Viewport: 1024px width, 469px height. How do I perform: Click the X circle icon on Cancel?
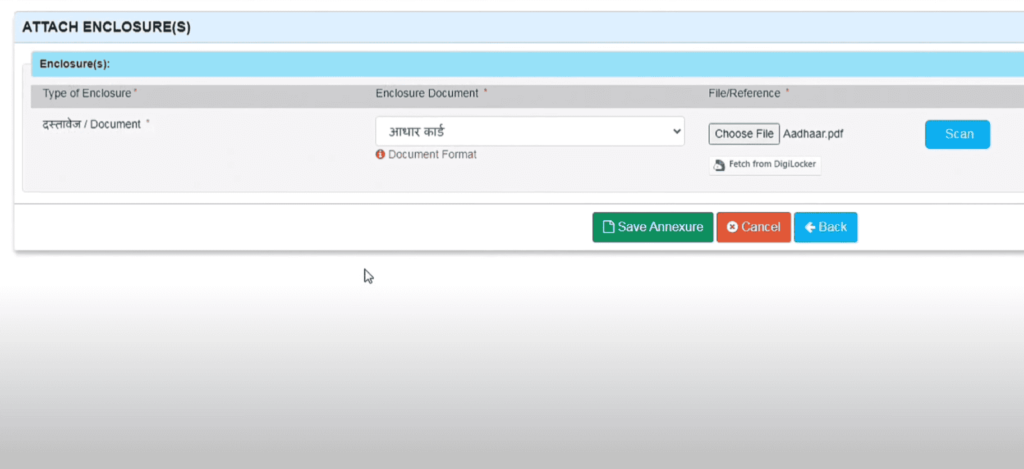tap(732, 227)
